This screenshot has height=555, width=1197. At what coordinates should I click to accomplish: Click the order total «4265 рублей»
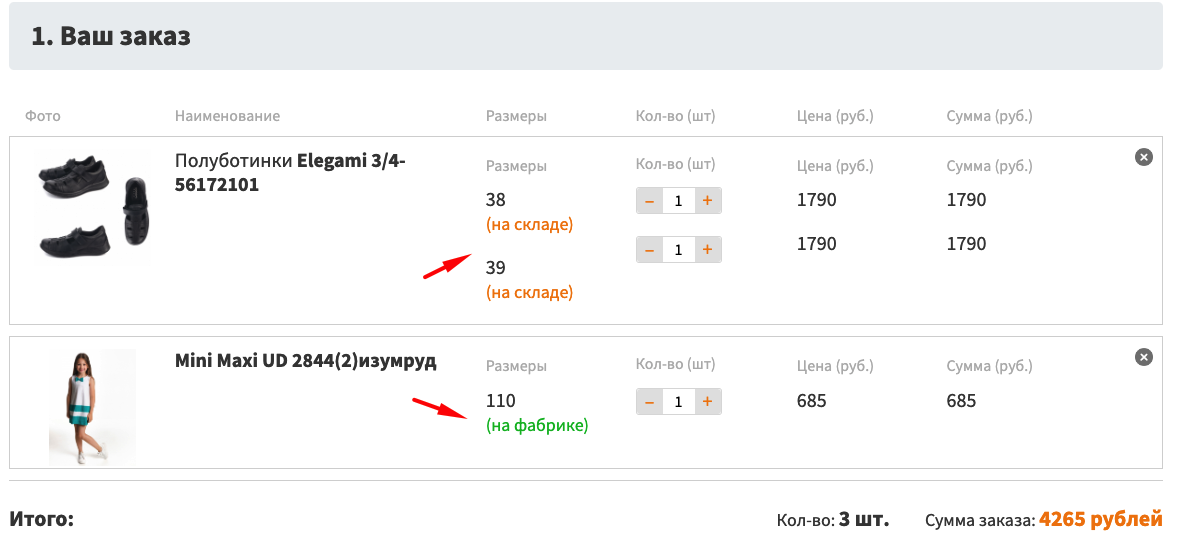click(x=1100, y=520)
